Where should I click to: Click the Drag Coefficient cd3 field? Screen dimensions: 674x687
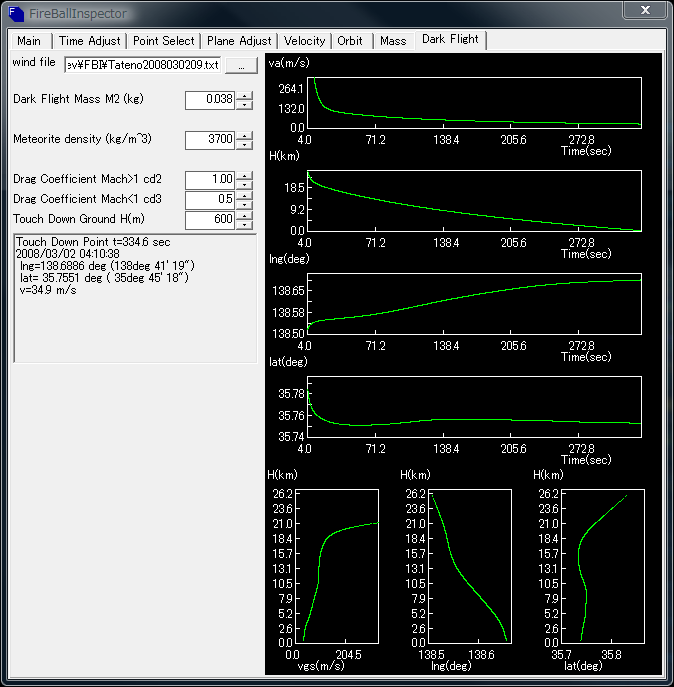coord(210,199)
